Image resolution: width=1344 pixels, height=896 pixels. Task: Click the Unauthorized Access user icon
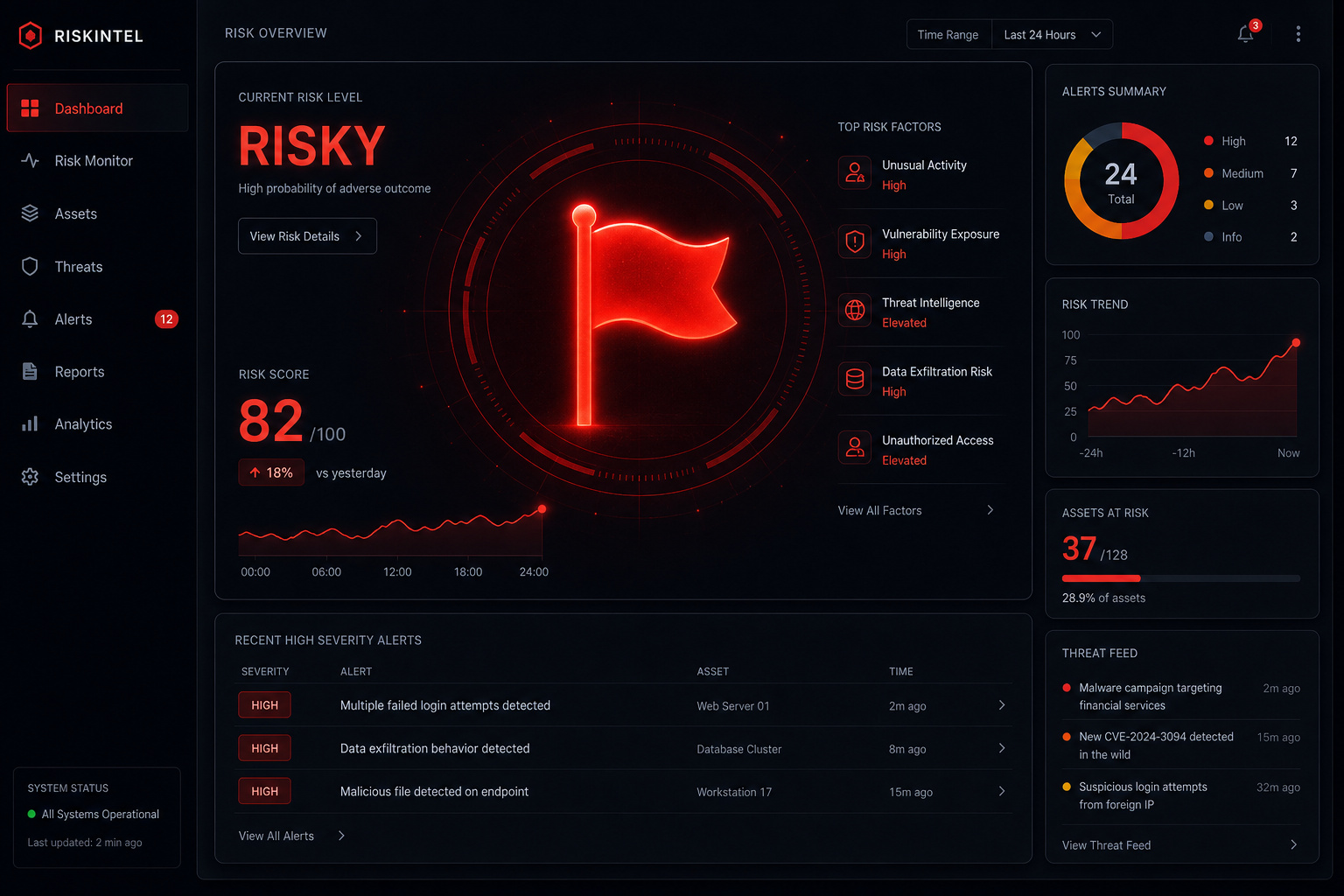coord(855,448)
